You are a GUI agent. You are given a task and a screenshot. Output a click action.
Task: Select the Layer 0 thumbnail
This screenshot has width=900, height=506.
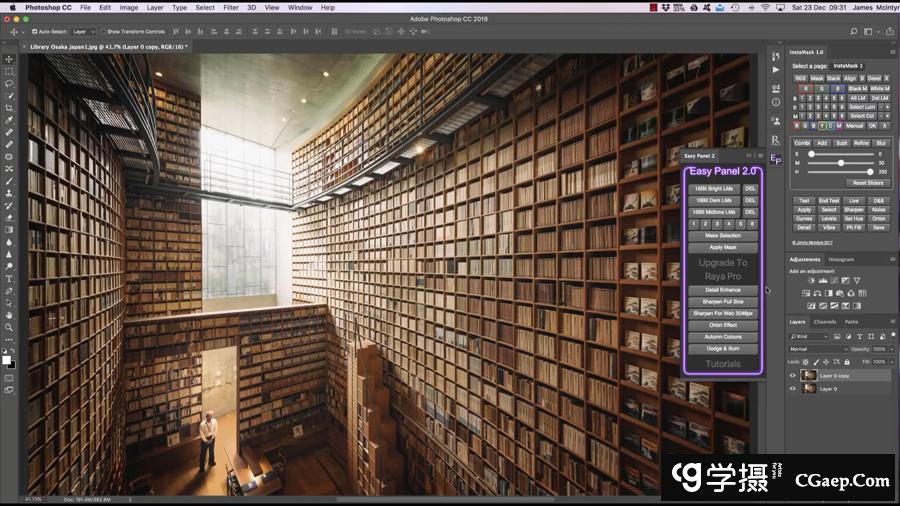click(808, 388)
